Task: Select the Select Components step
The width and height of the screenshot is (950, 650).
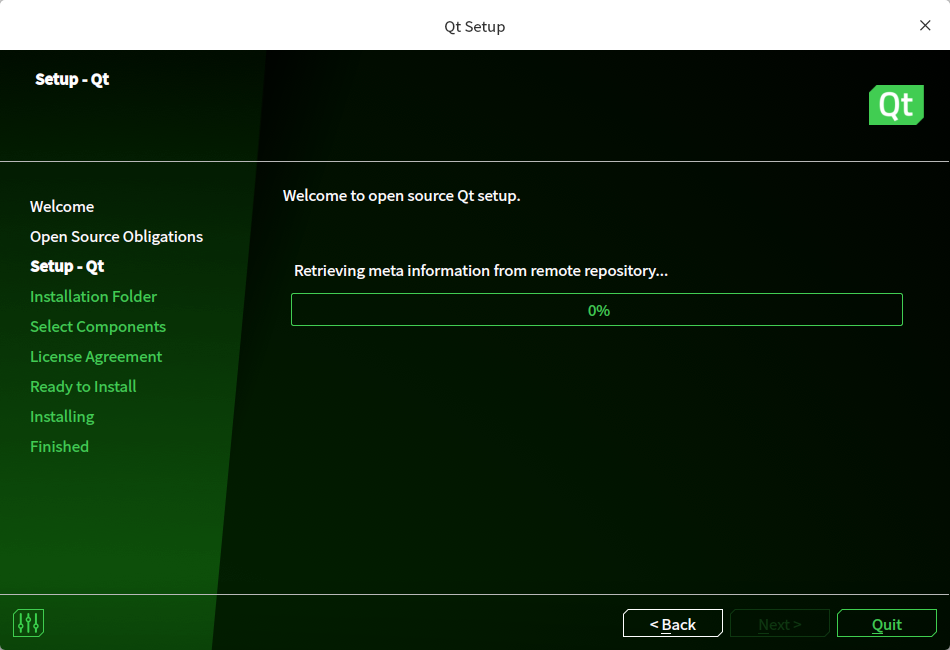Action: 97,326
